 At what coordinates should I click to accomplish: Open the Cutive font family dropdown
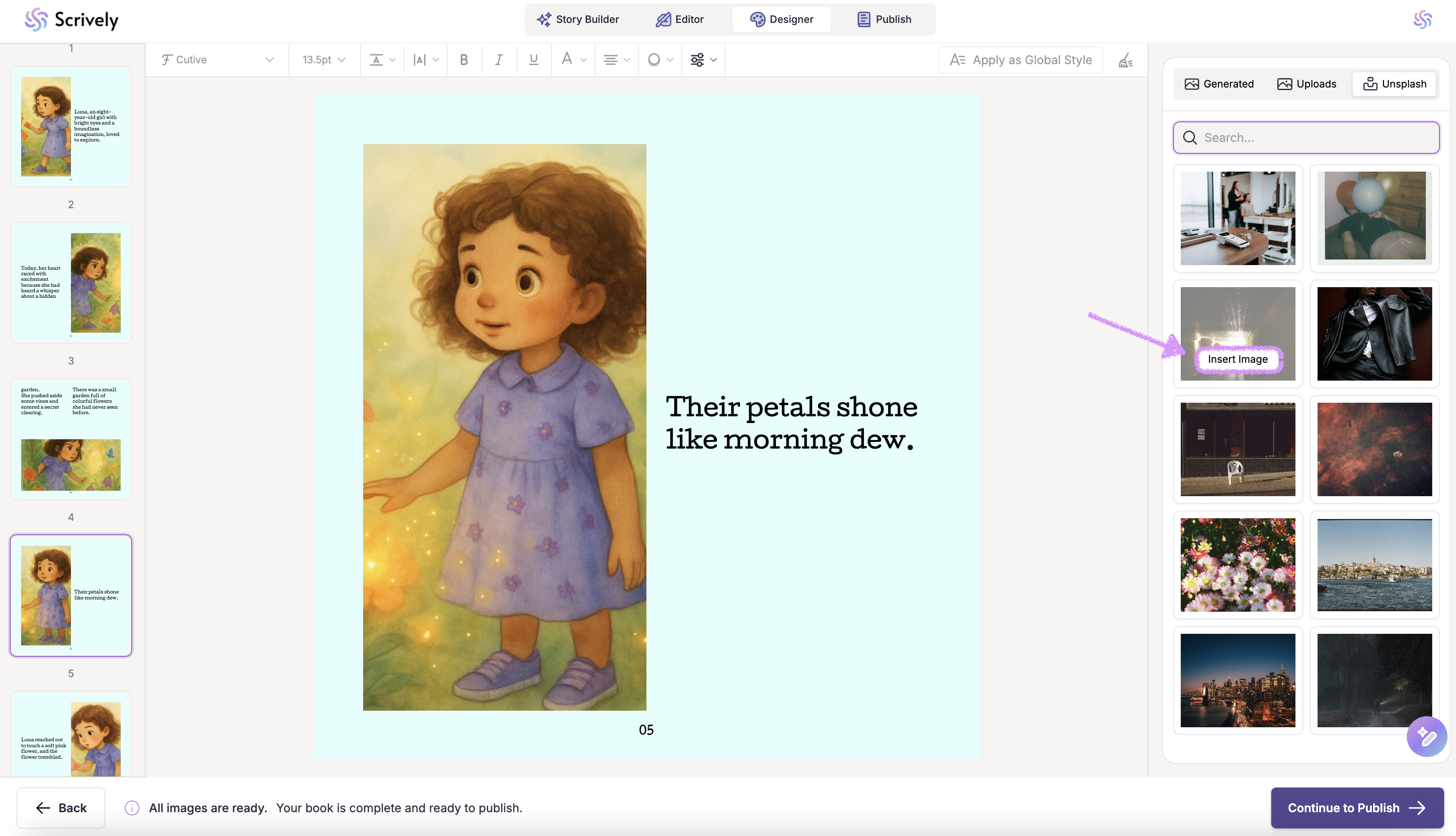click(x=217, y=60)
